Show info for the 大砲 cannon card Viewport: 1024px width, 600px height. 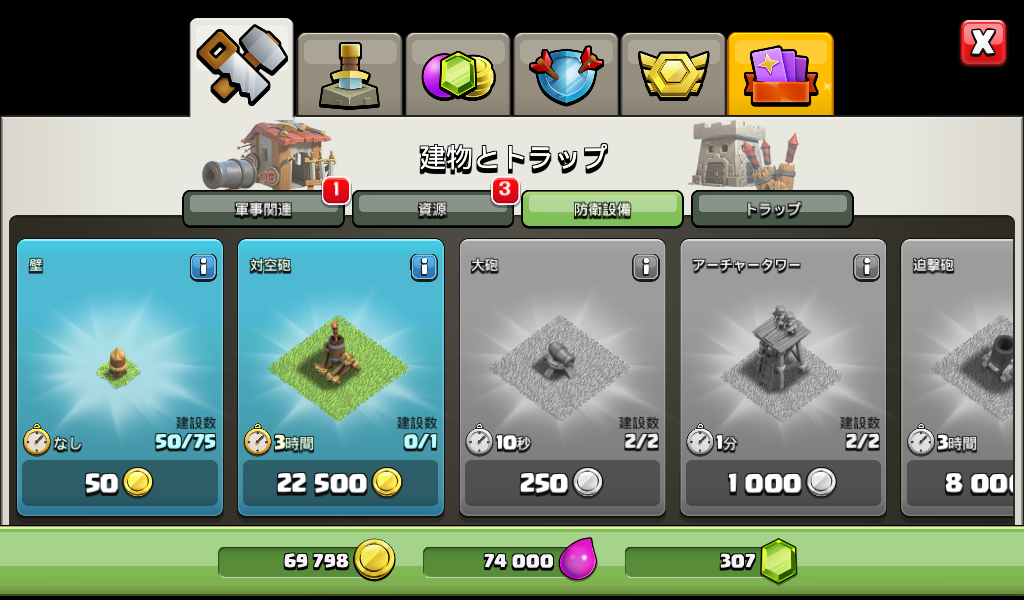[x=645, y=267]
